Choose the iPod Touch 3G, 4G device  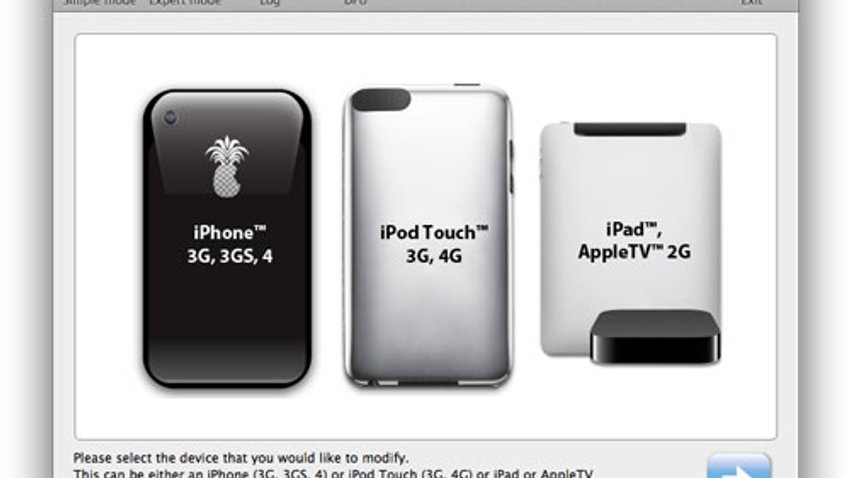coord(428,236)
